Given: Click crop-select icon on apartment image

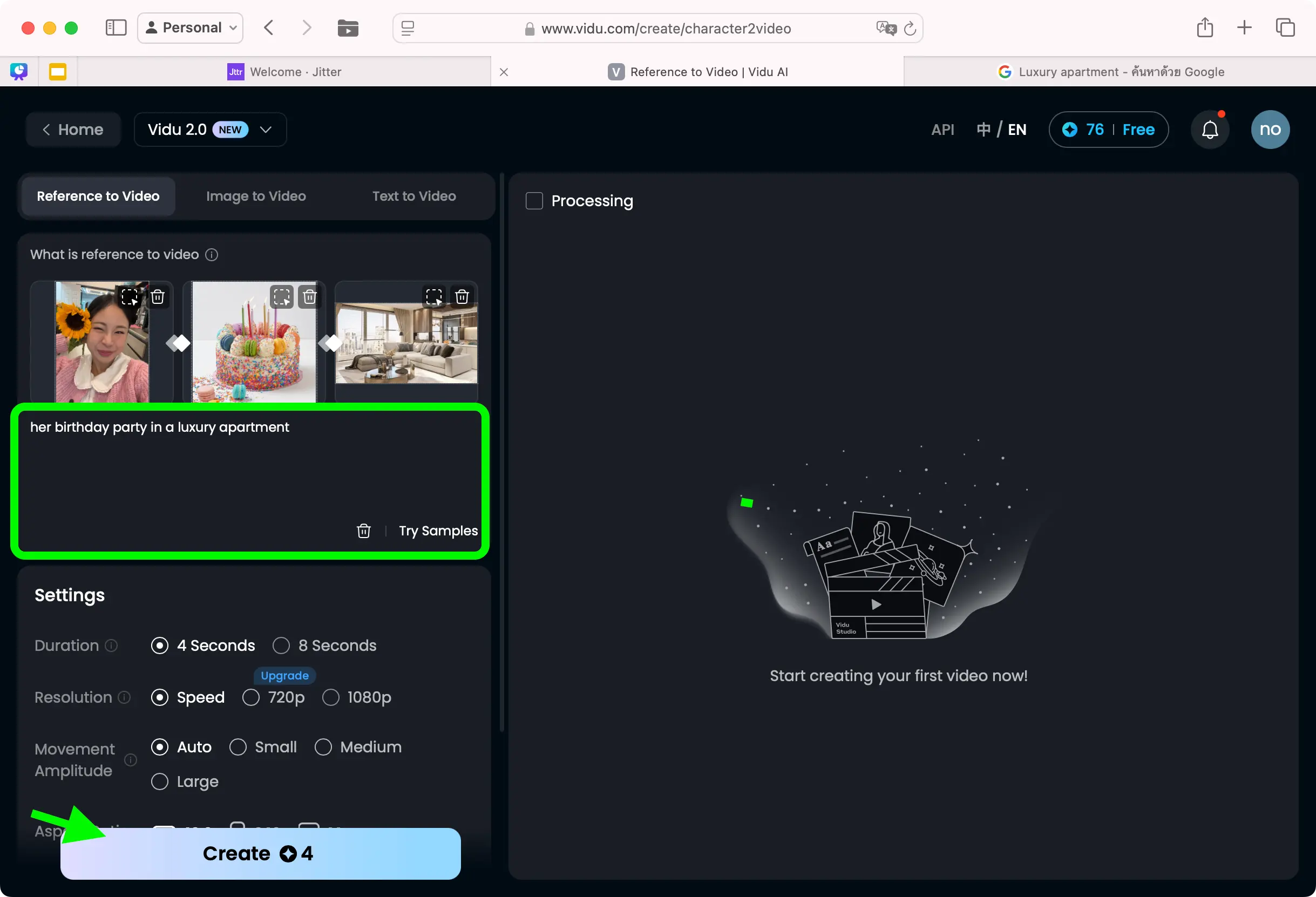Looking at the screenshot, I should 434,297.
